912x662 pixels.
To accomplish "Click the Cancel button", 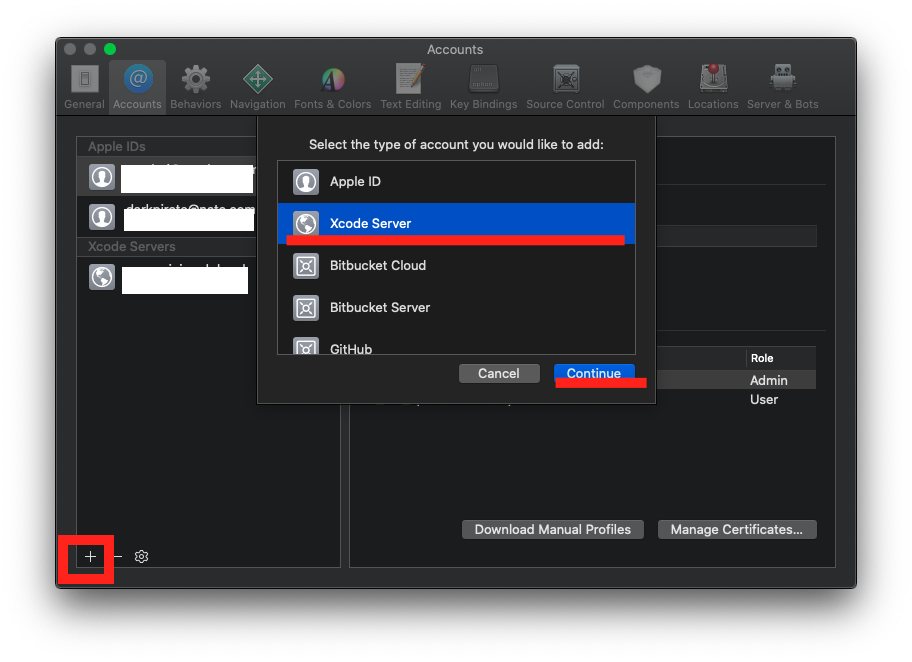I will 499,373.
